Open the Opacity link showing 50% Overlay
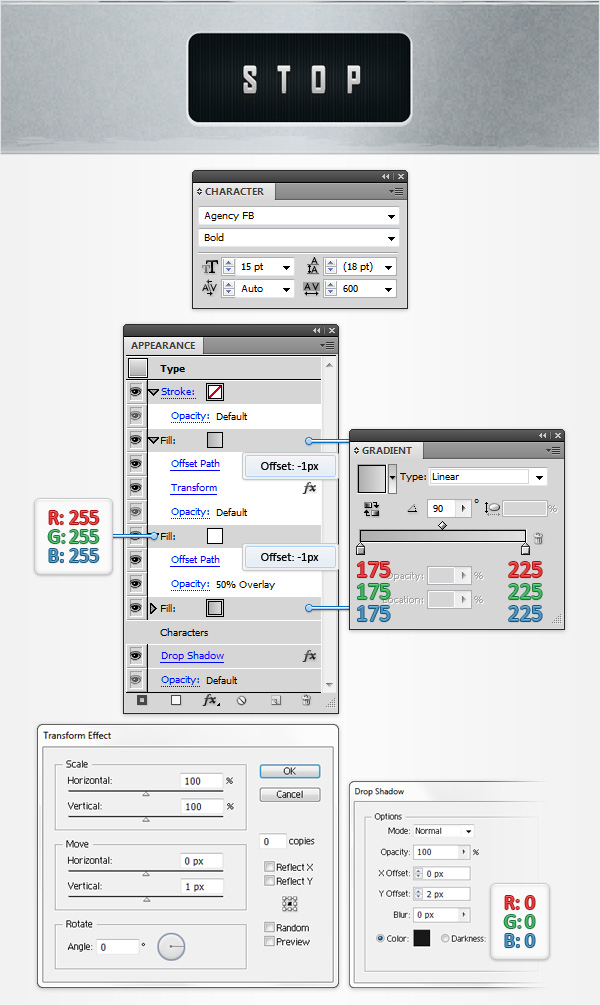The height and width of the screenshot is (1005, 600). pyautogui.click(x=190, y=584)
